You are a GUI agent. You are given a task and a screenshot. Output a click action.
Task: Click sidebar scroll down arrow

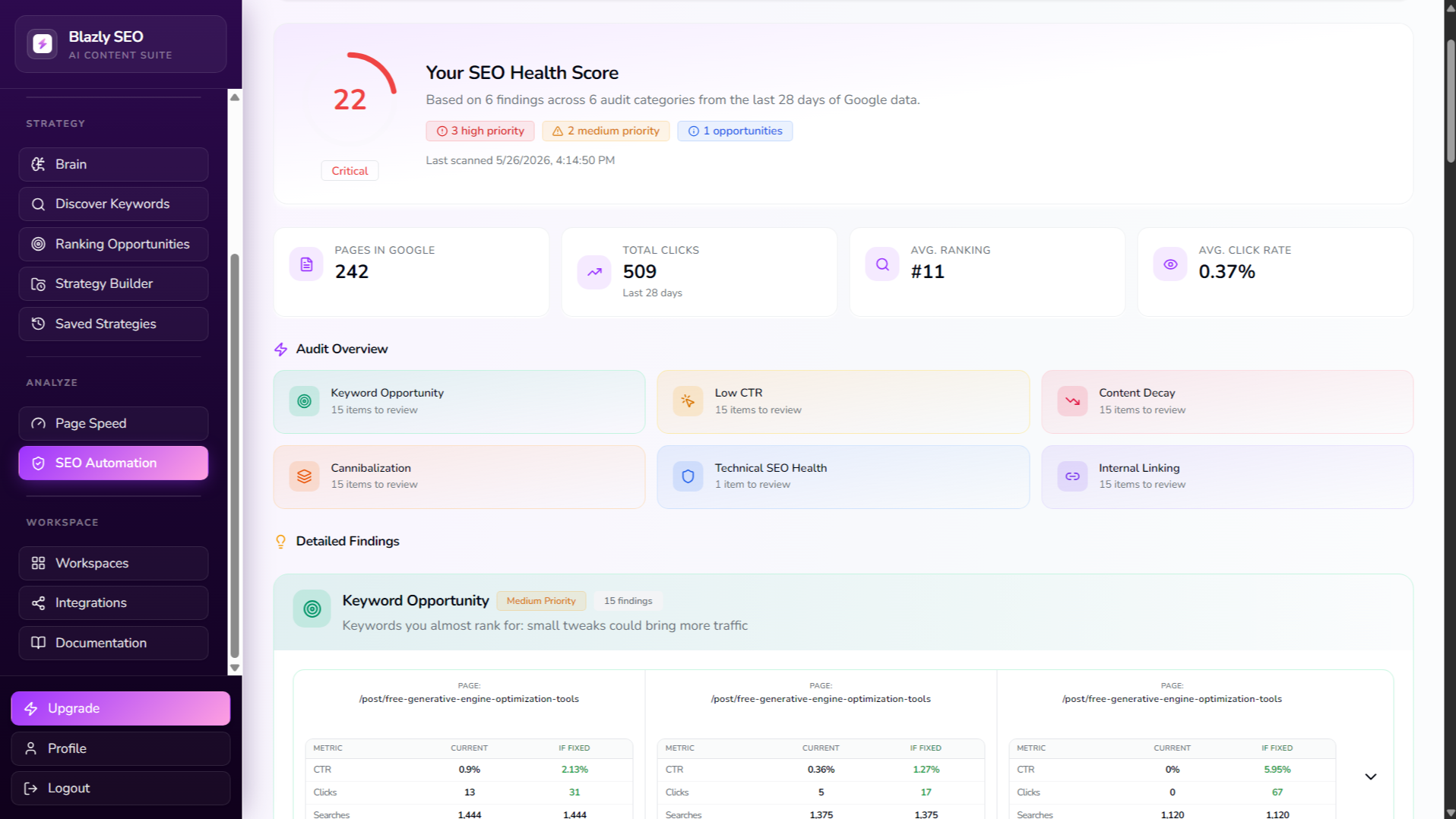[235, 668]
